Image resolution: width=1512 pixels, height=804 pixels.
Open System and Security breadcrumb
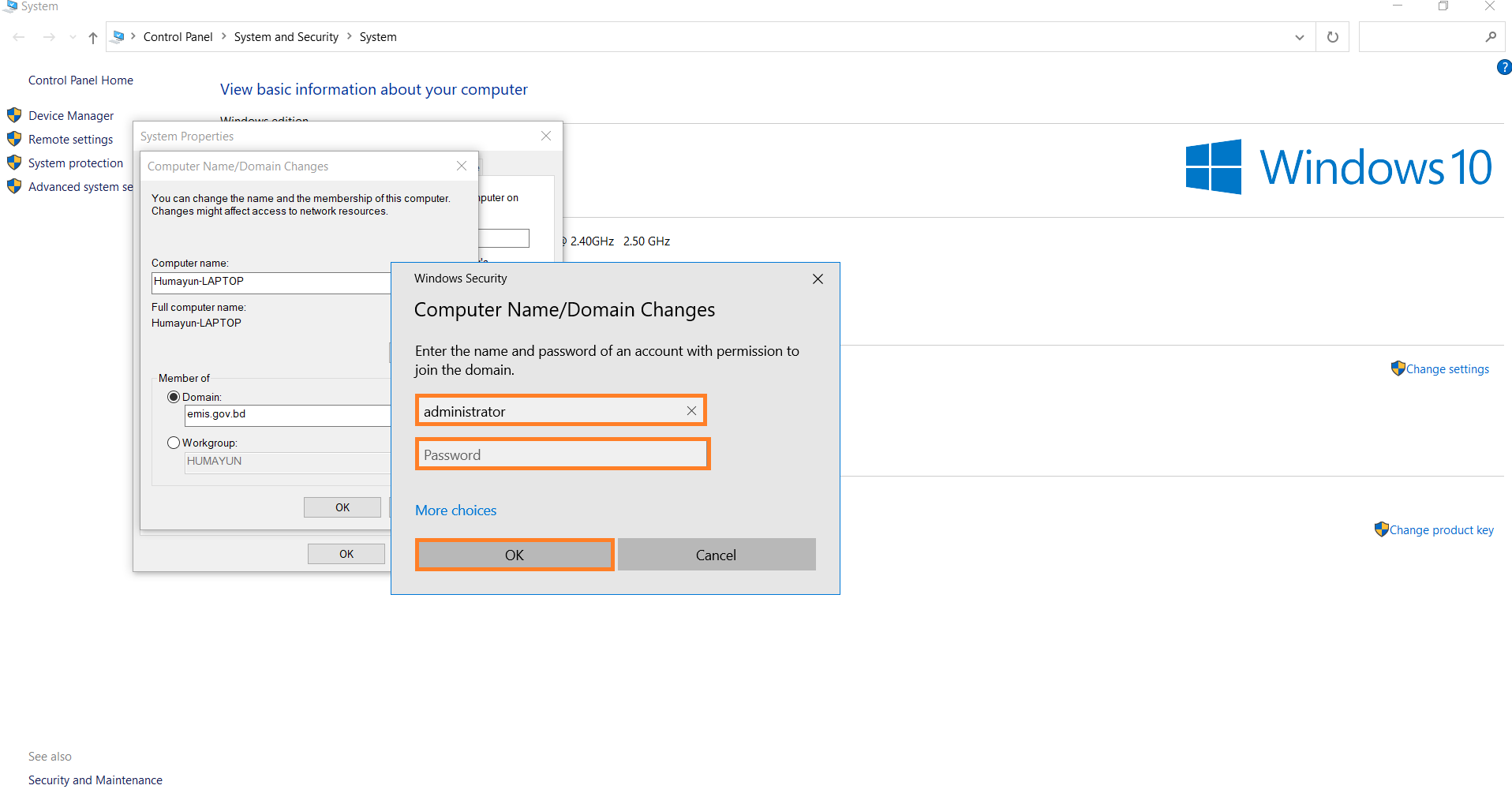tap(286, 37)
